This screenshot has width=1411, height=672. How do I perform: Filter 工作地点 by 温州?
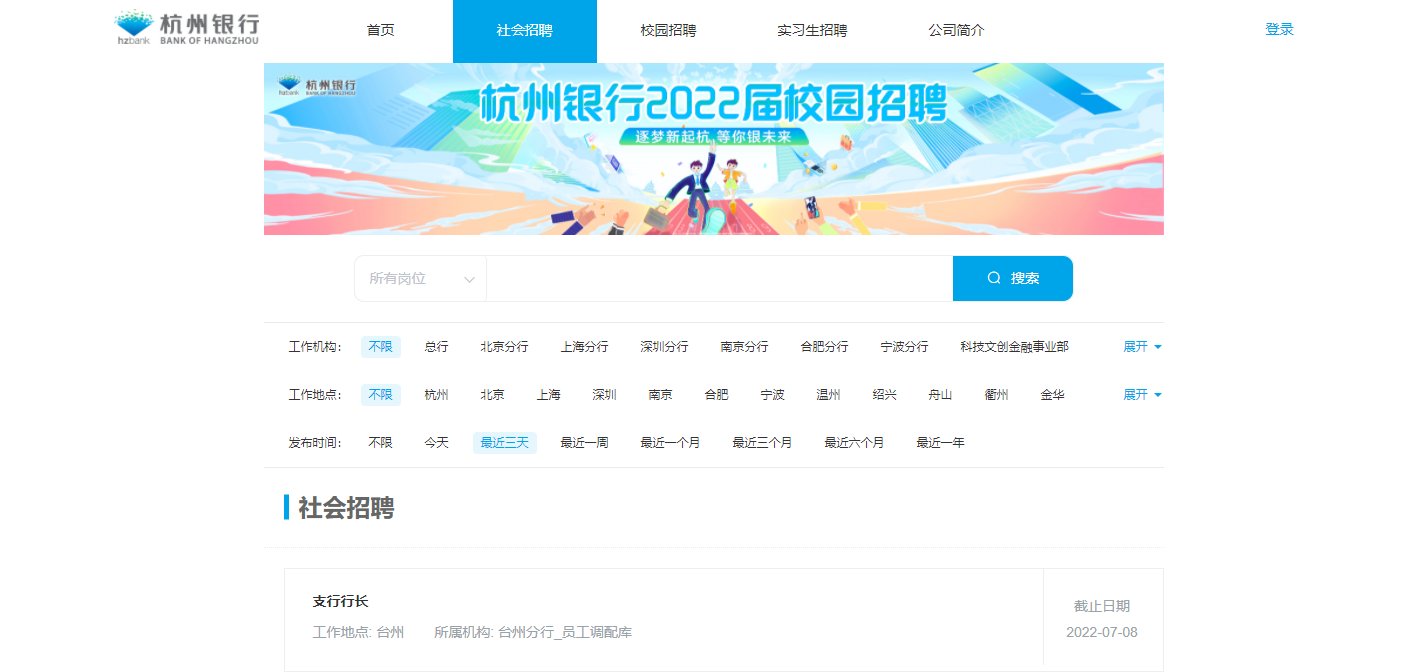pyautogui.click(x=828, y=395)
